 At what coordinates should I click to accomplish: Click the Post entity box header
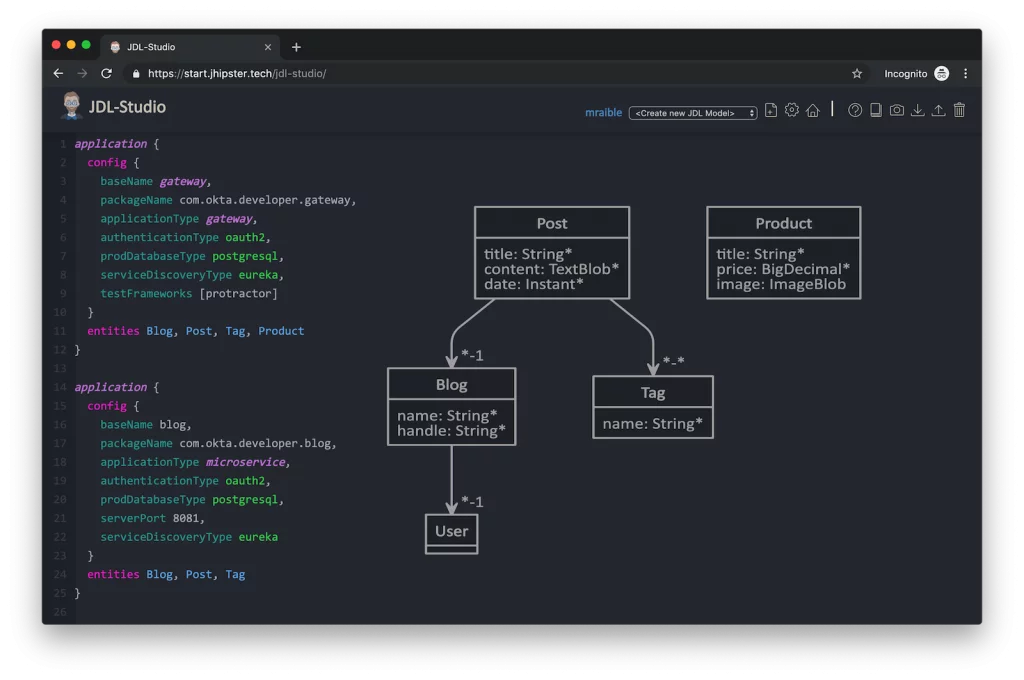tap(552, 223)
